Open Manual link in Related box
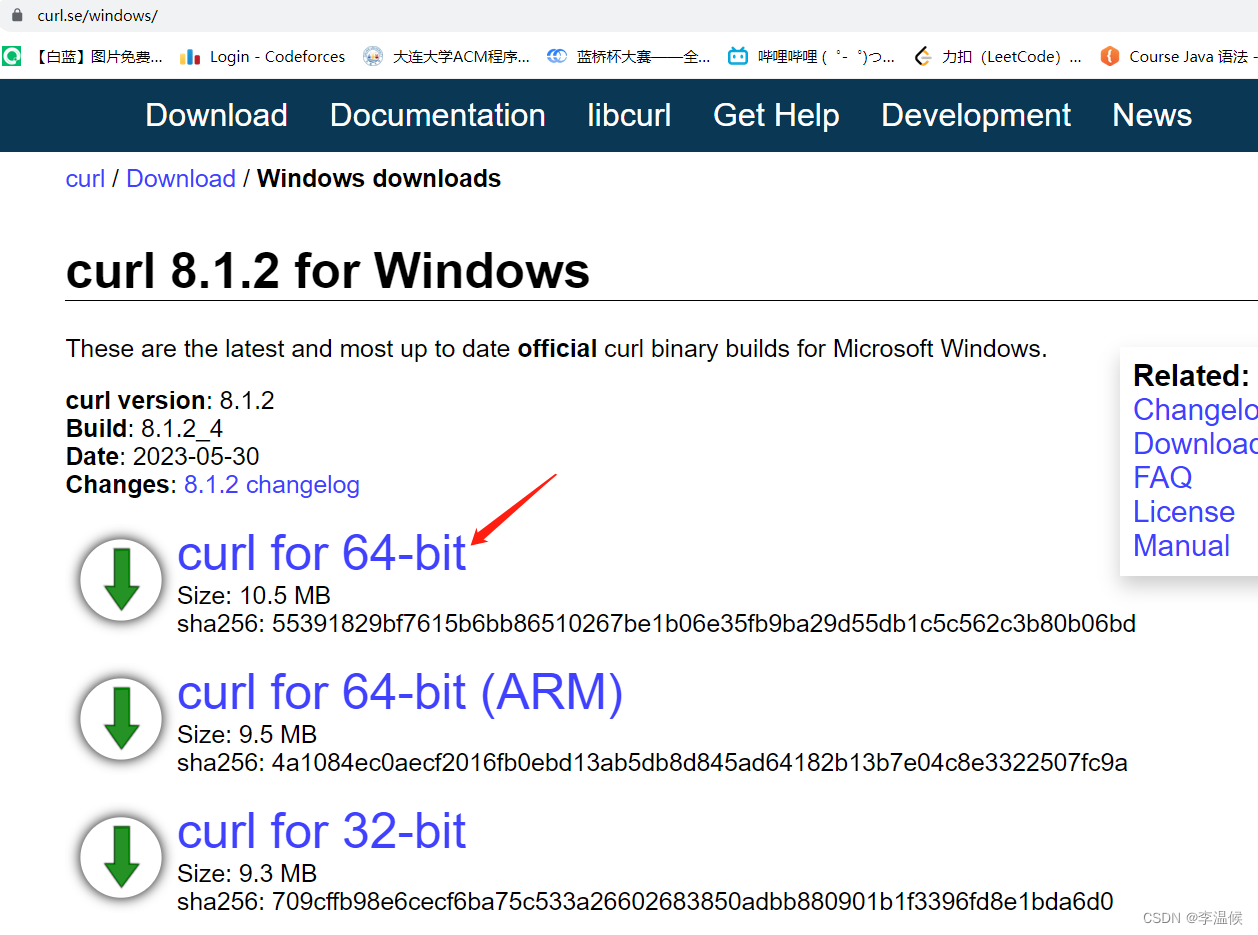The image size is (1258, 935). click(1182, 546)
